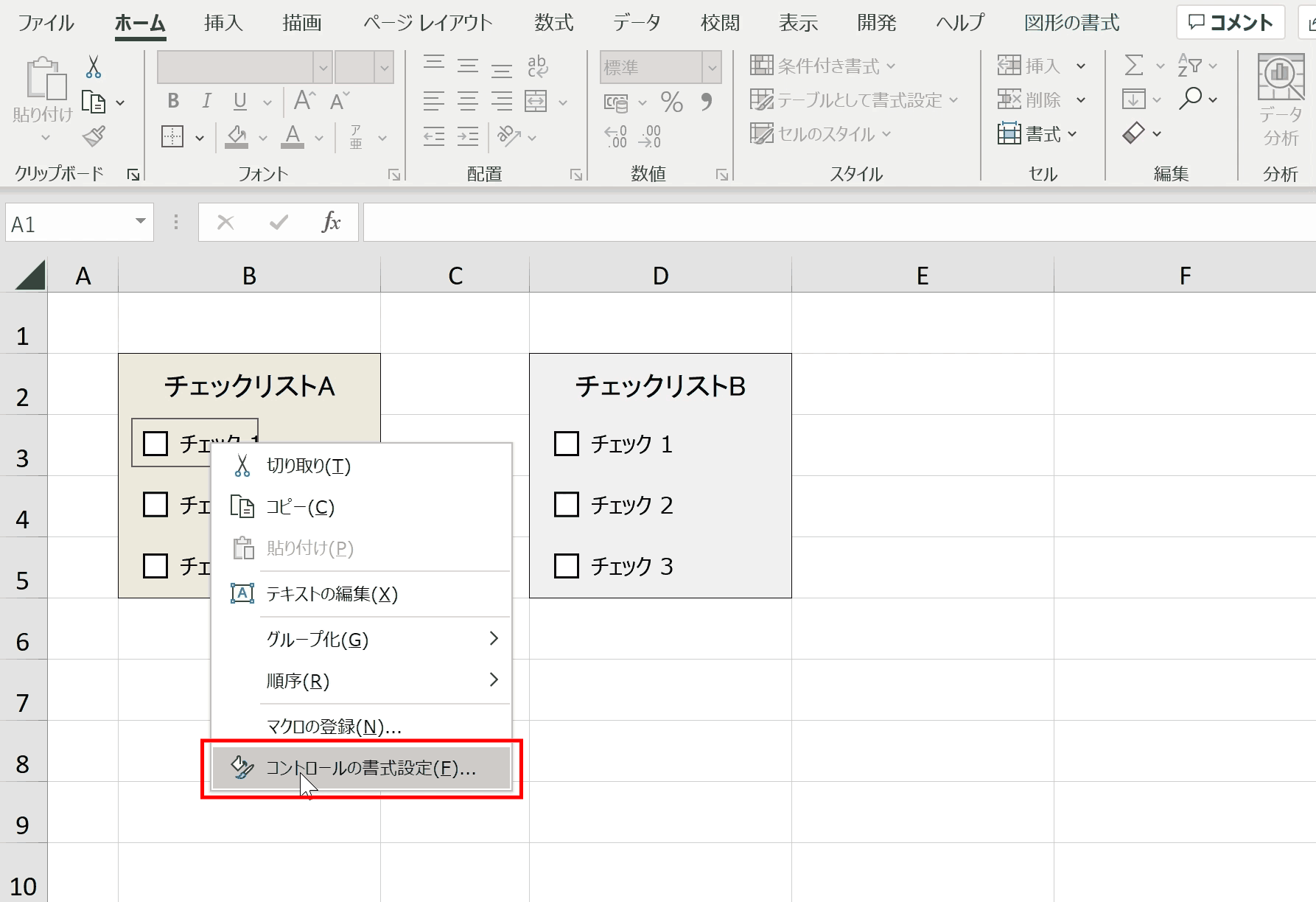The image size is (1316, 902).
Task: Center text horizontally in the cell
Action: (x=468, y=100)
